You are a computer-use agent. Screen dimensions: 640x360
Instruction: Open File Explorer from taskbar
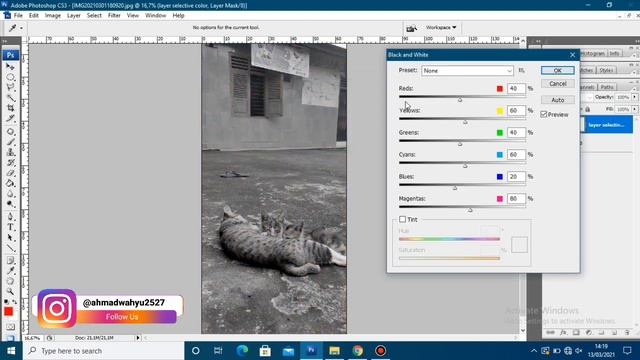click(x=334, y=351)
